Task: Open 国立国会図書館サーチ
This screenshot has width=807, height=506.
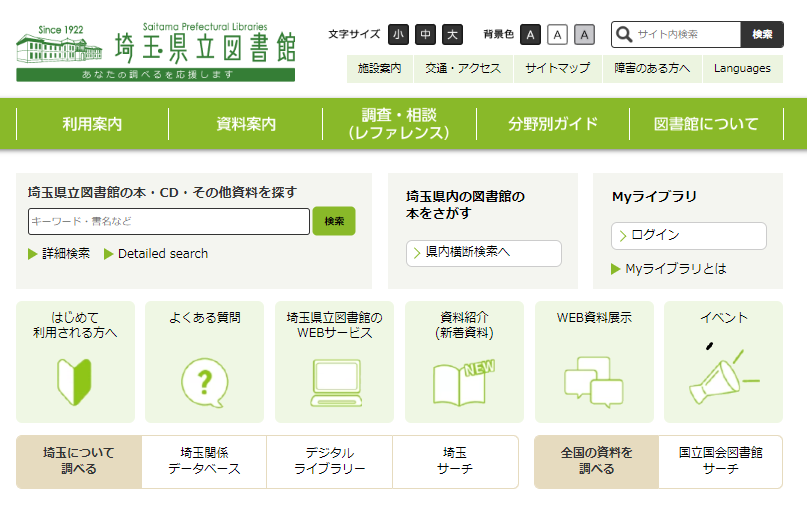Action: tap(721, 461)
